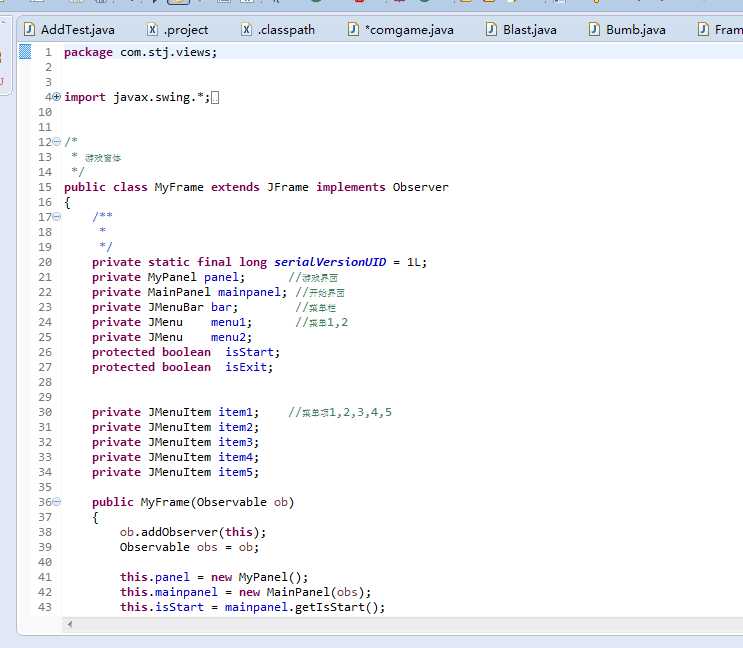This screenshot has width=743, height=648.
Task: Click the 'isExit' field on line 27
Action: pyautogui.click(x=245, y=367)
